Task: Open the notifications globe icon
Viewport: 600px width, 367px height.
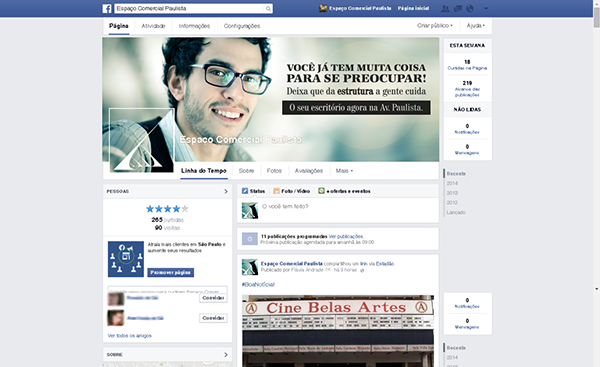Action: point(470,8)
